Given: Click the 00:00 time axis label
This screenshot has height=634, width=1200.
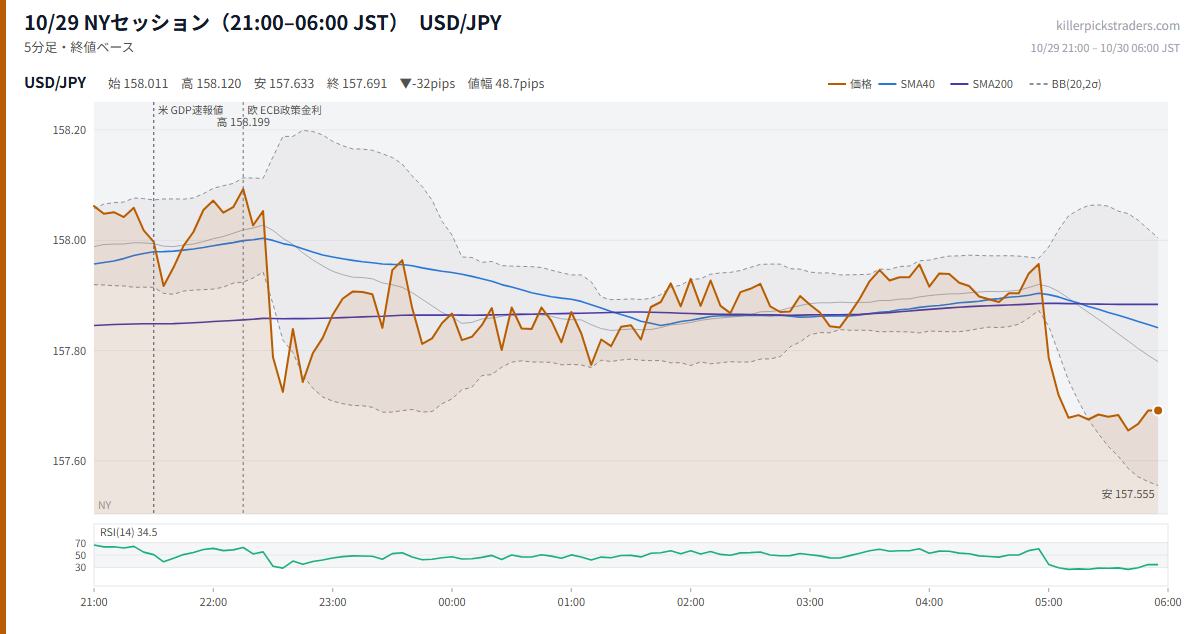Looking at the screenshot, I should pos(452,602).
